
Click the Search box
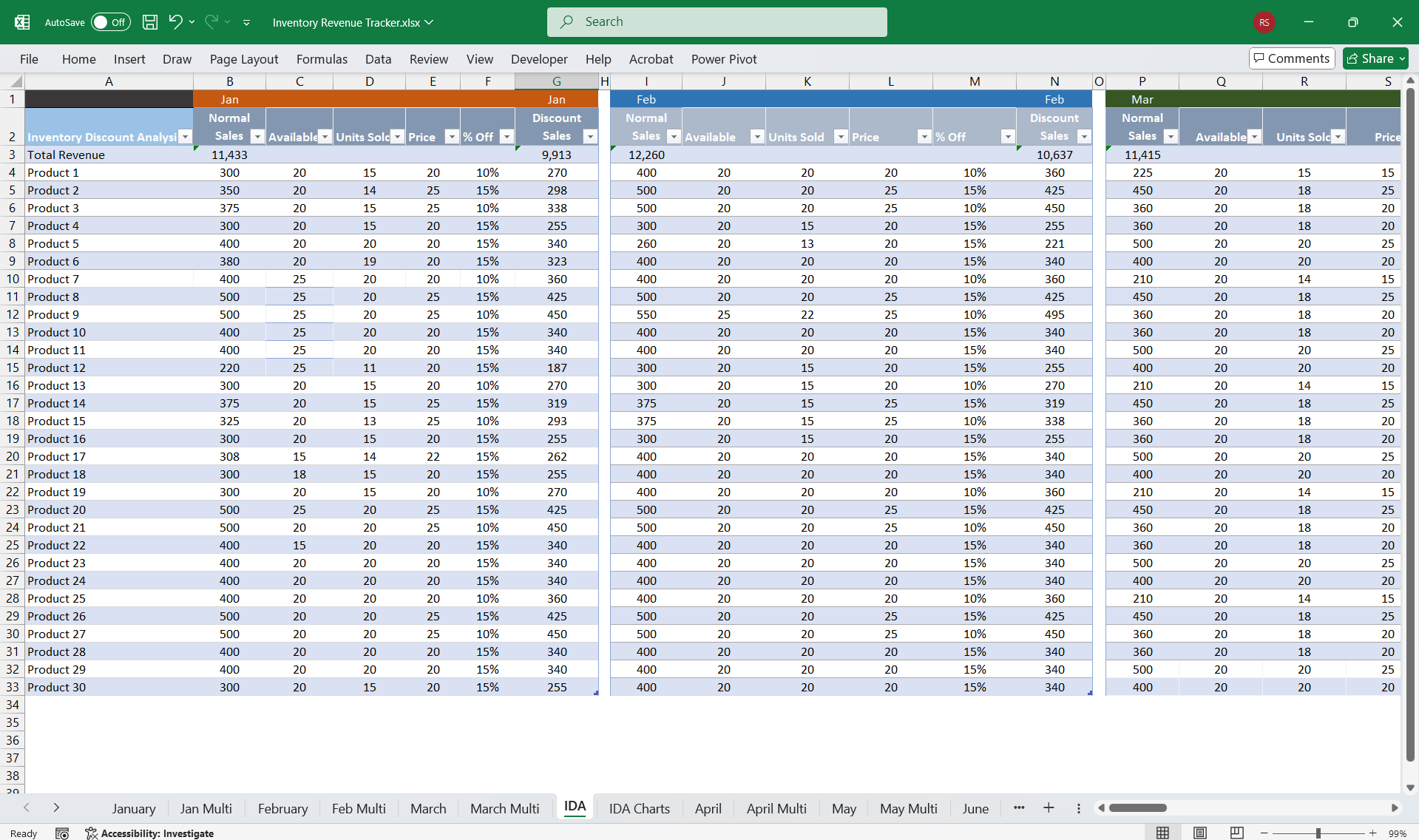click(717, 22)
